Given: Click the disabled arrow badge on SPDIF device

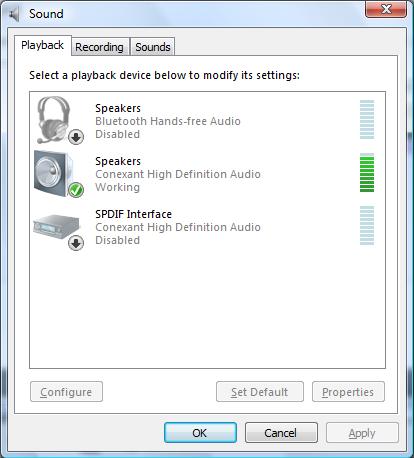Looking at the screenshot, I should 76,243.
